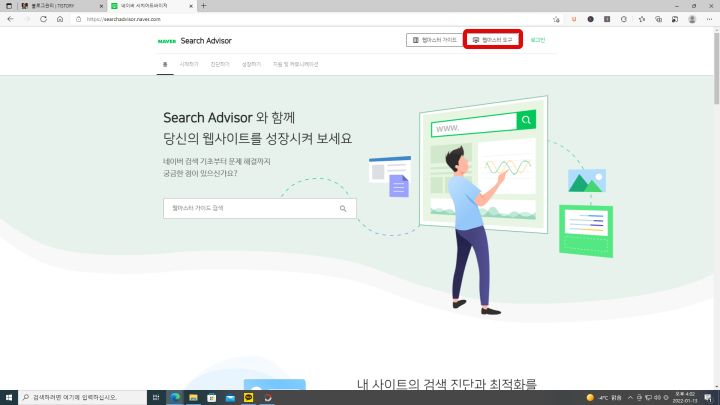The height and width of the screenshot is (405, 720).
Task: Click the magnifier icon in guide search box
Action: [x=343, y=208]
